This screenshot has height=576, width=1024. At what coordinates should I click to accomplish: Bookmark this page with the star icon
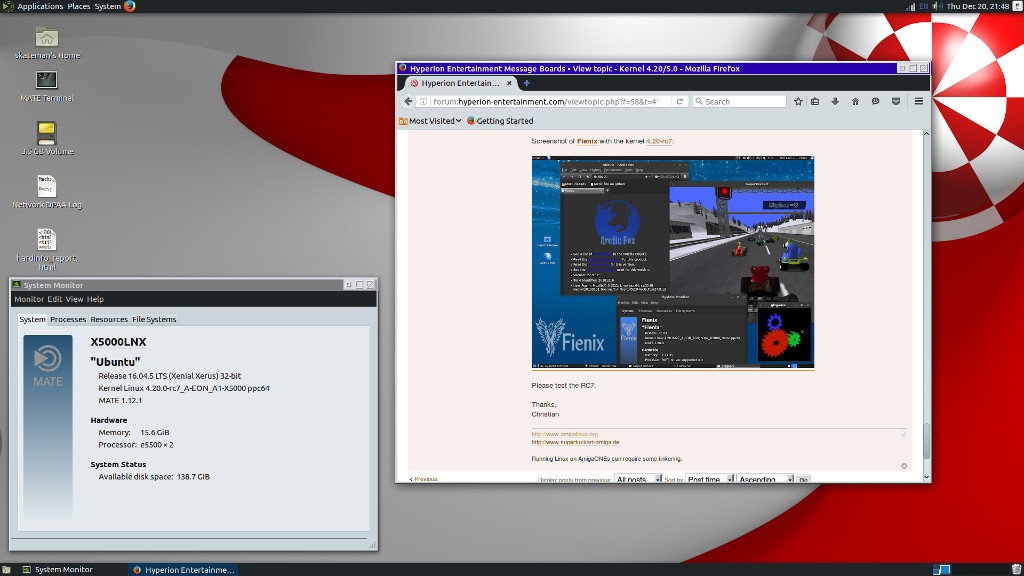798,101
